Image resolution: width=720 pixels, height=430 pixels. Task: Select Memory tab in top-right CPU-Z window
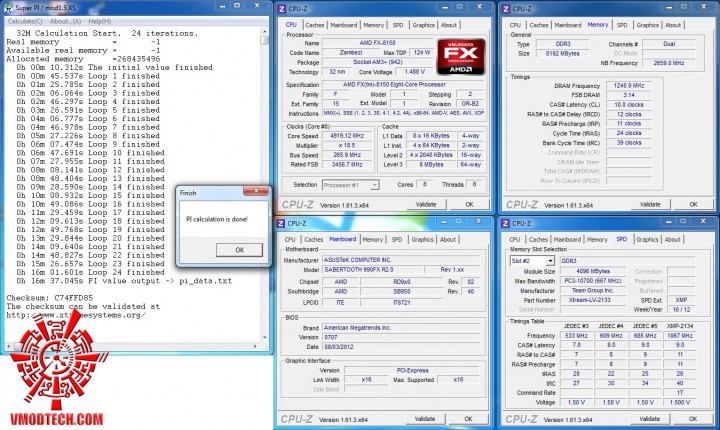pos(597,25)
